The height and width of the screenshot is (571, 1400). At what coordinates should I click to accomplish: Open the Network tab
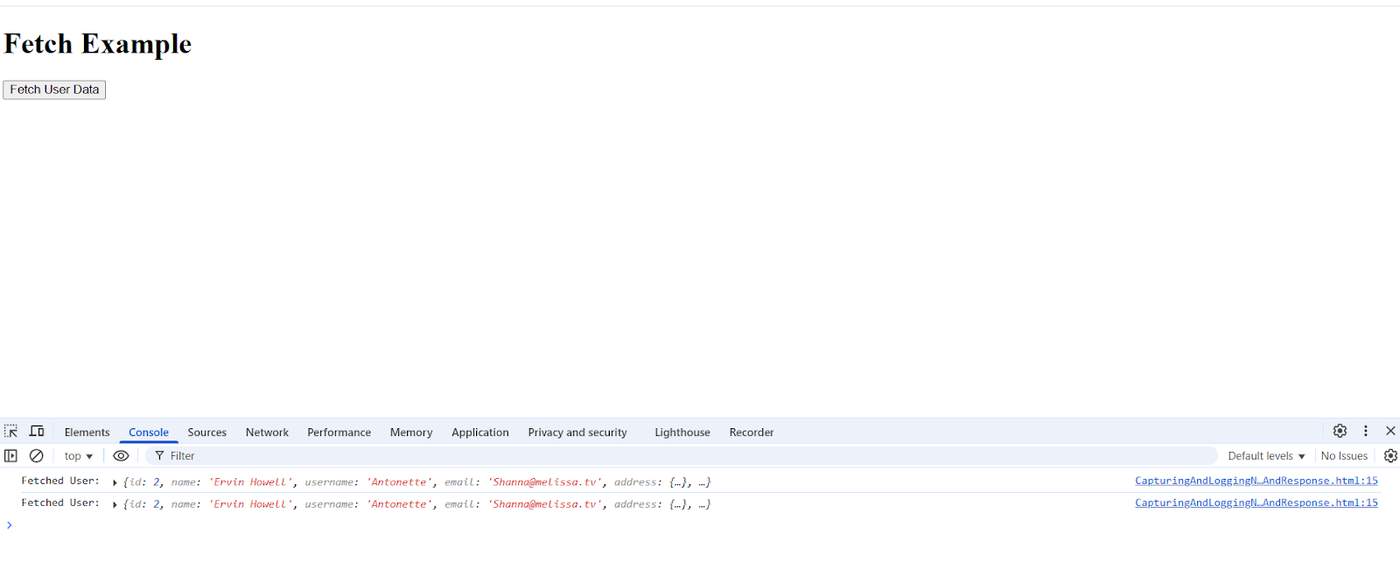267,432
